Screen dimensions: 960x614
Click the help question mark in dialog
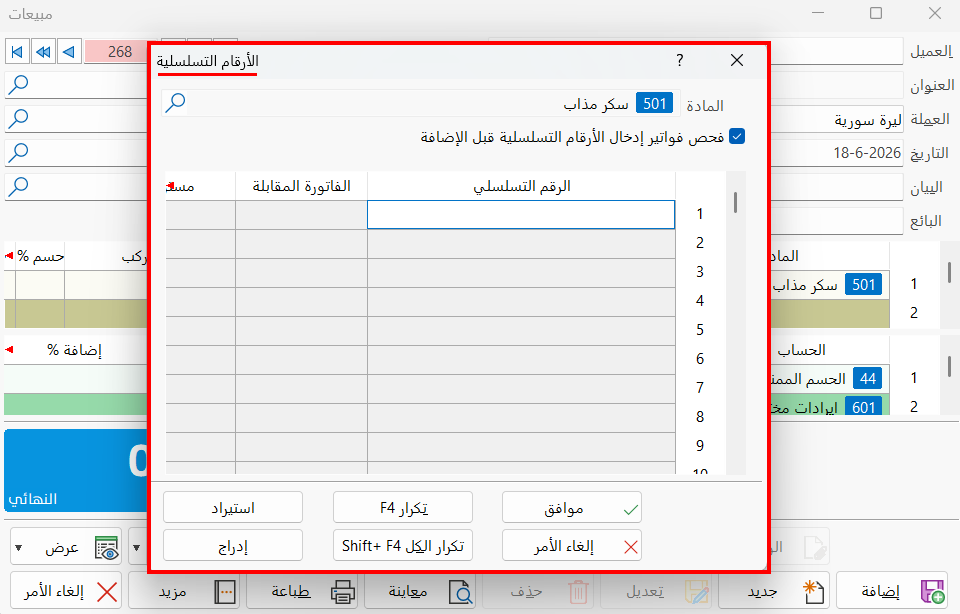click(x=680, y=60)
